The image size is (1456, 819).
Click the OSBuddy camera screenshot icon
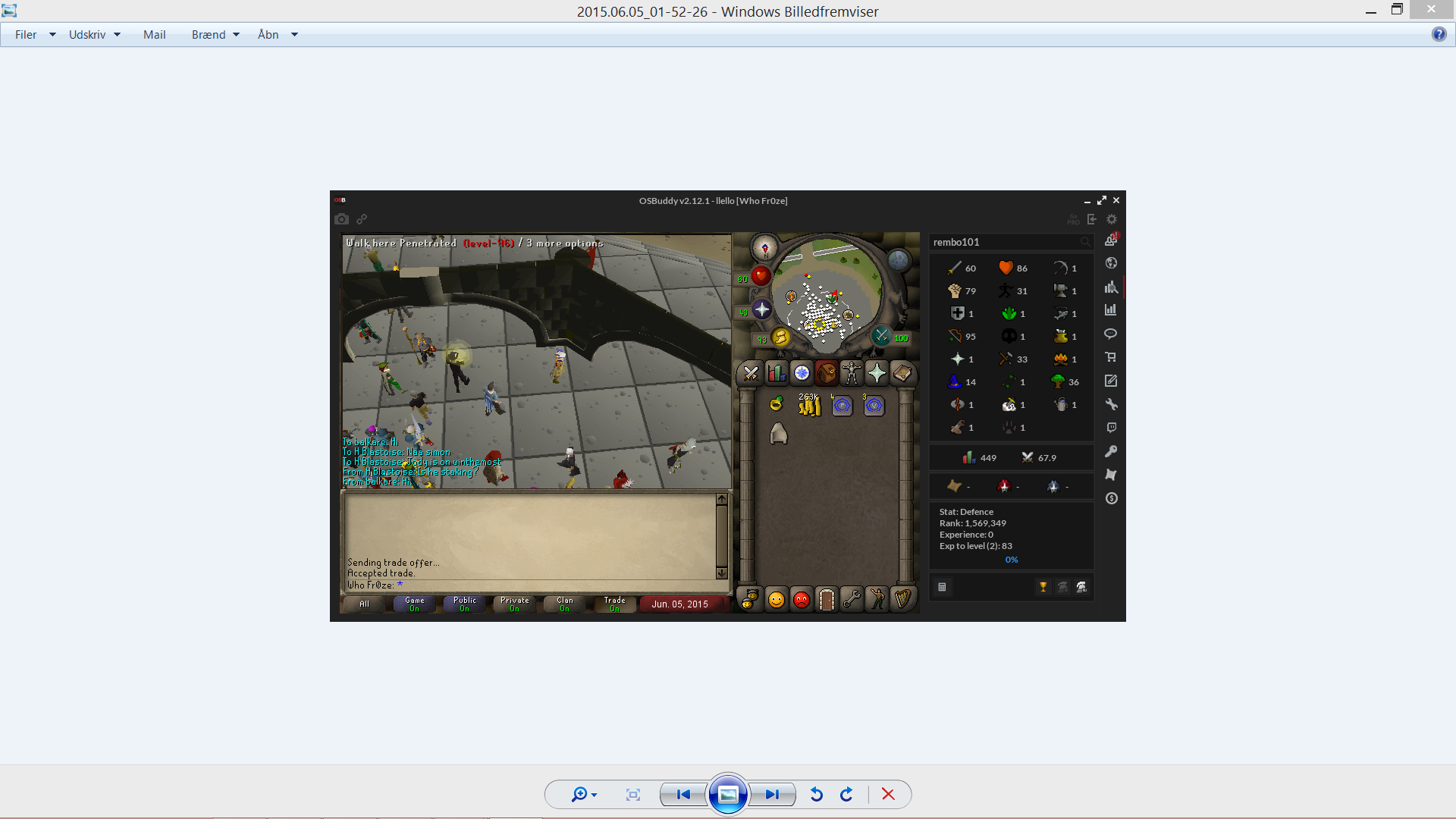click(341, 219)
